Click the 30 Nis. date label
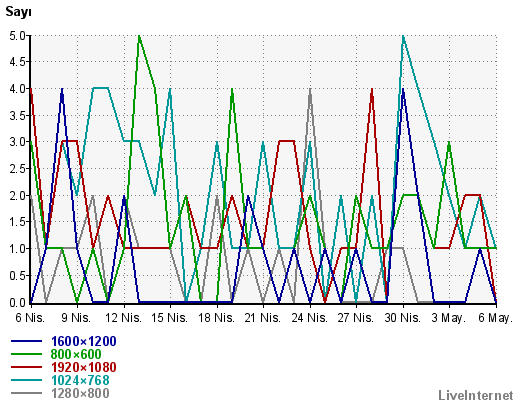 (x=403, y=318)
